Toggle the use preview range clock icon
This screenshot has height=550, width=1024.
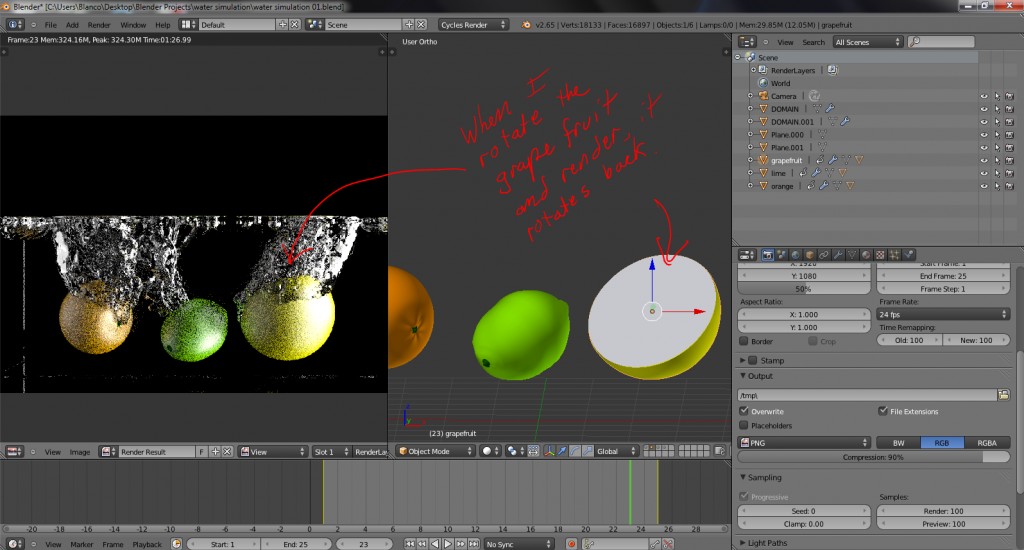176,543
